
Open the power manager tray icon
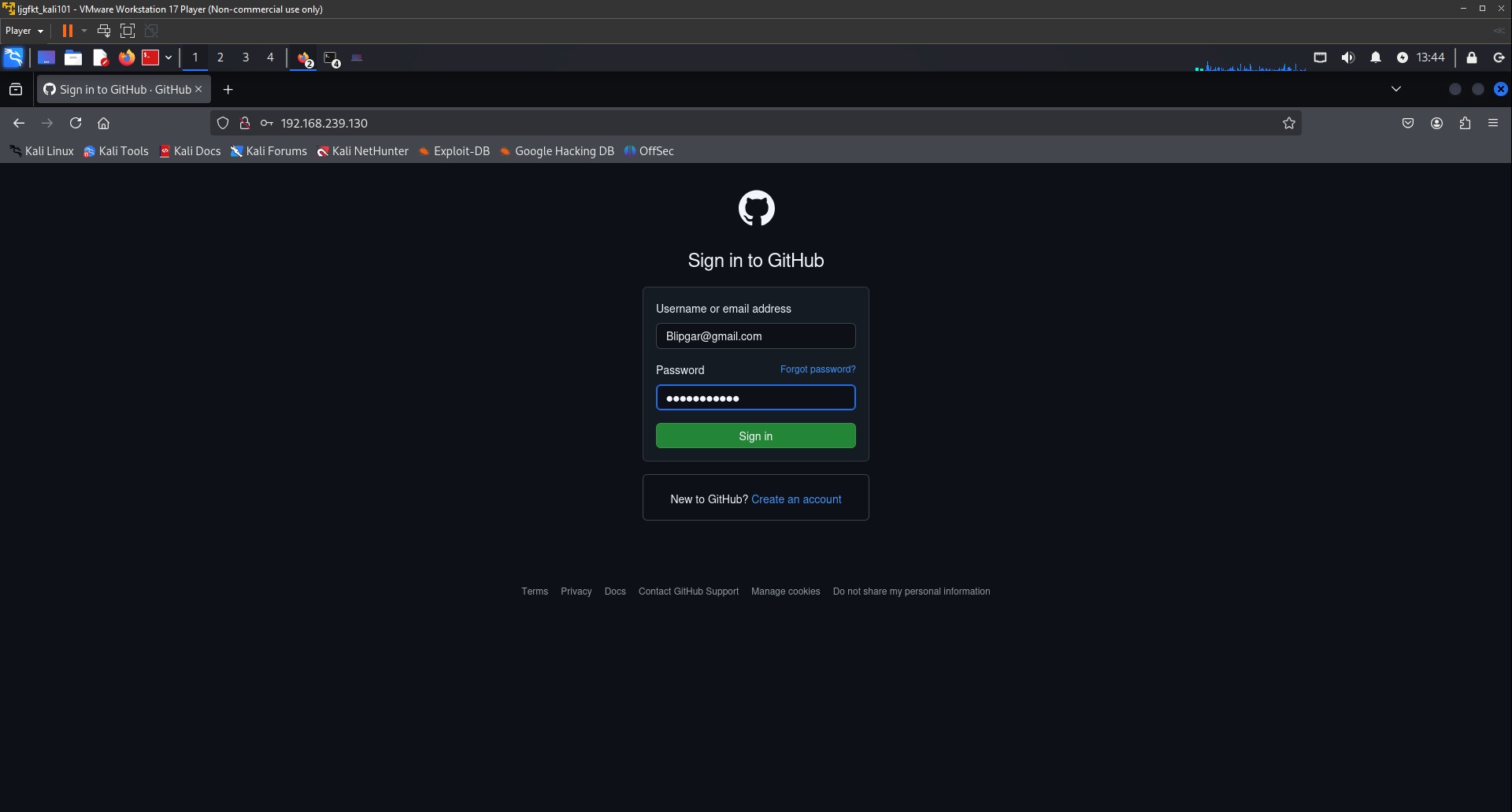[x=1403, y=57]
